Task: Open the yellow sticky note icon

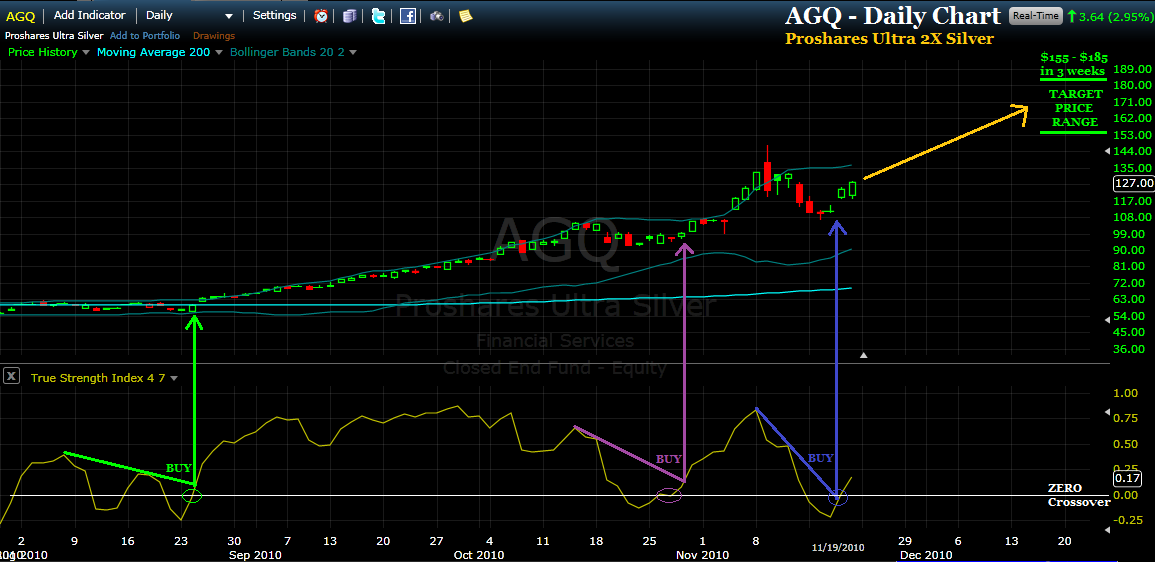Action: coord(466,15)
